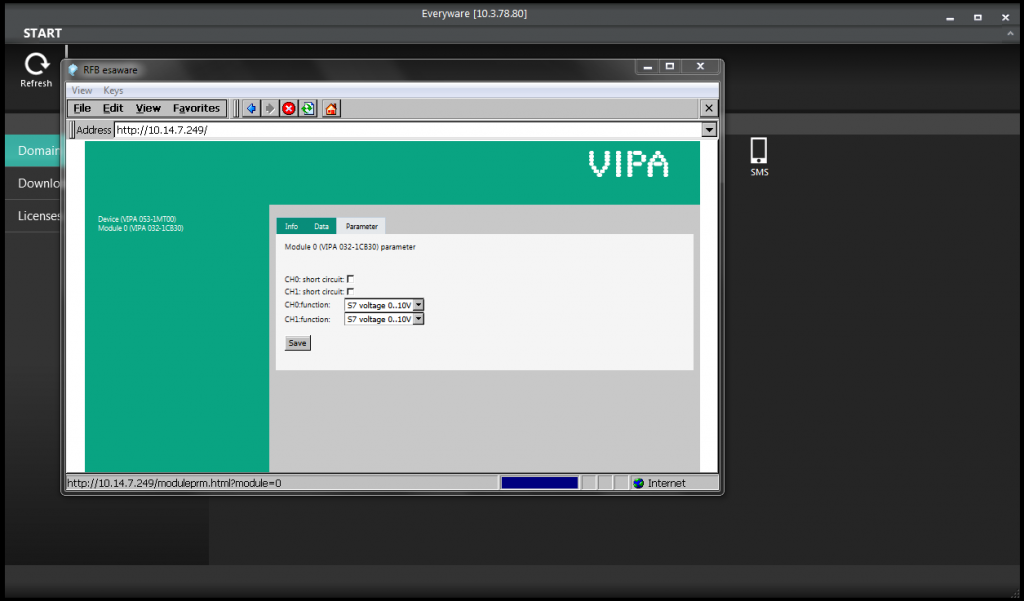This screenshot has width=1024, height=601.
Task: Click the RFB esaware window icon
Action: click(x=73, y=70)
